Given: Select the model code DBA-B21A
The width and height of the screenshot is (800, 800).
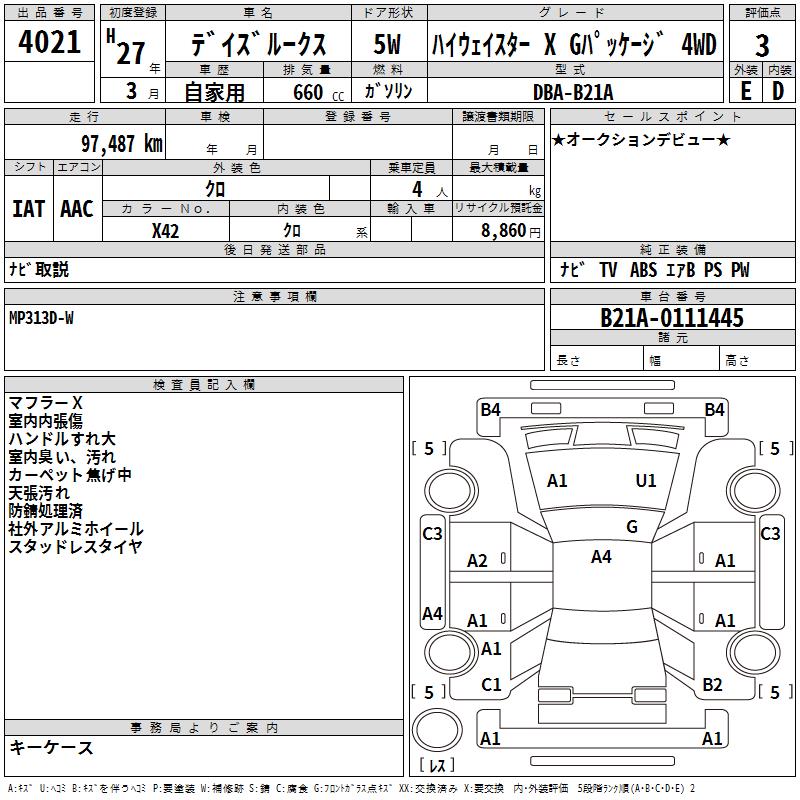Looking at the screenshot, I should [573, 92].
